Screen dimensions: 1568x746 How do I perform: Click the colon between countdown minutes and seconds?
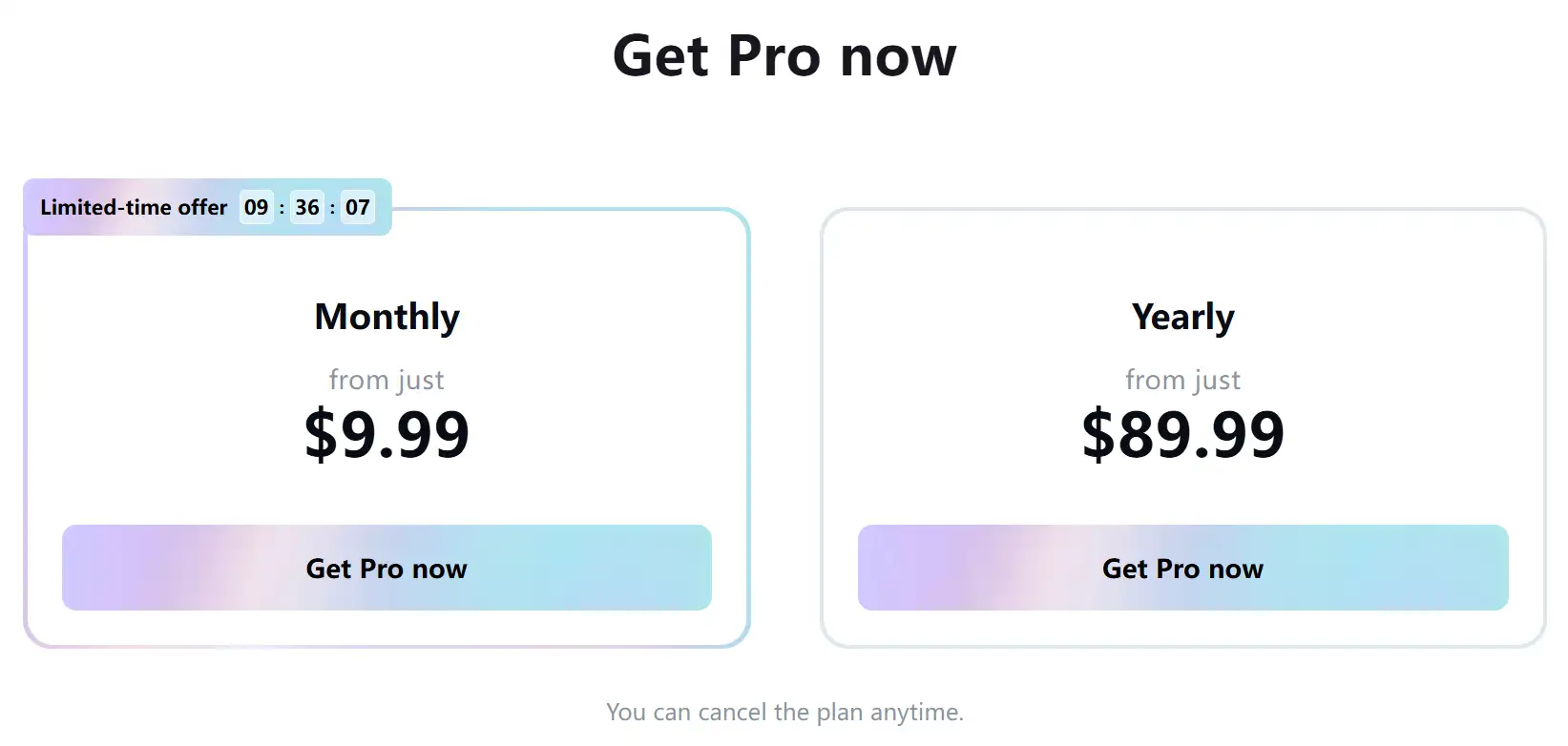[x=332, y=208]
